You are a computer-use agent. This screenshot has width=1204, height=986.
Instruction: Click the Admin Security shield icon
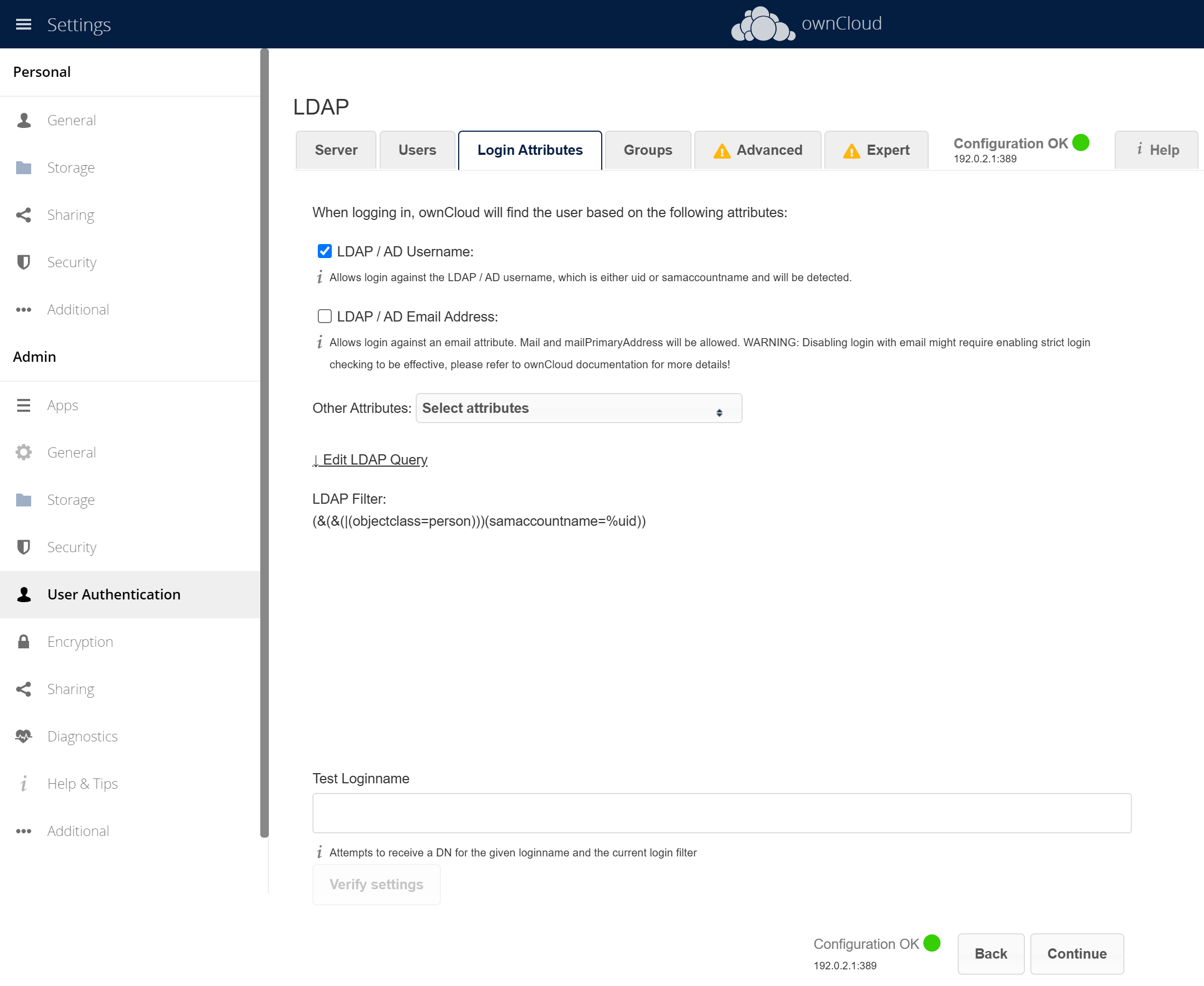tap(23, 547)
